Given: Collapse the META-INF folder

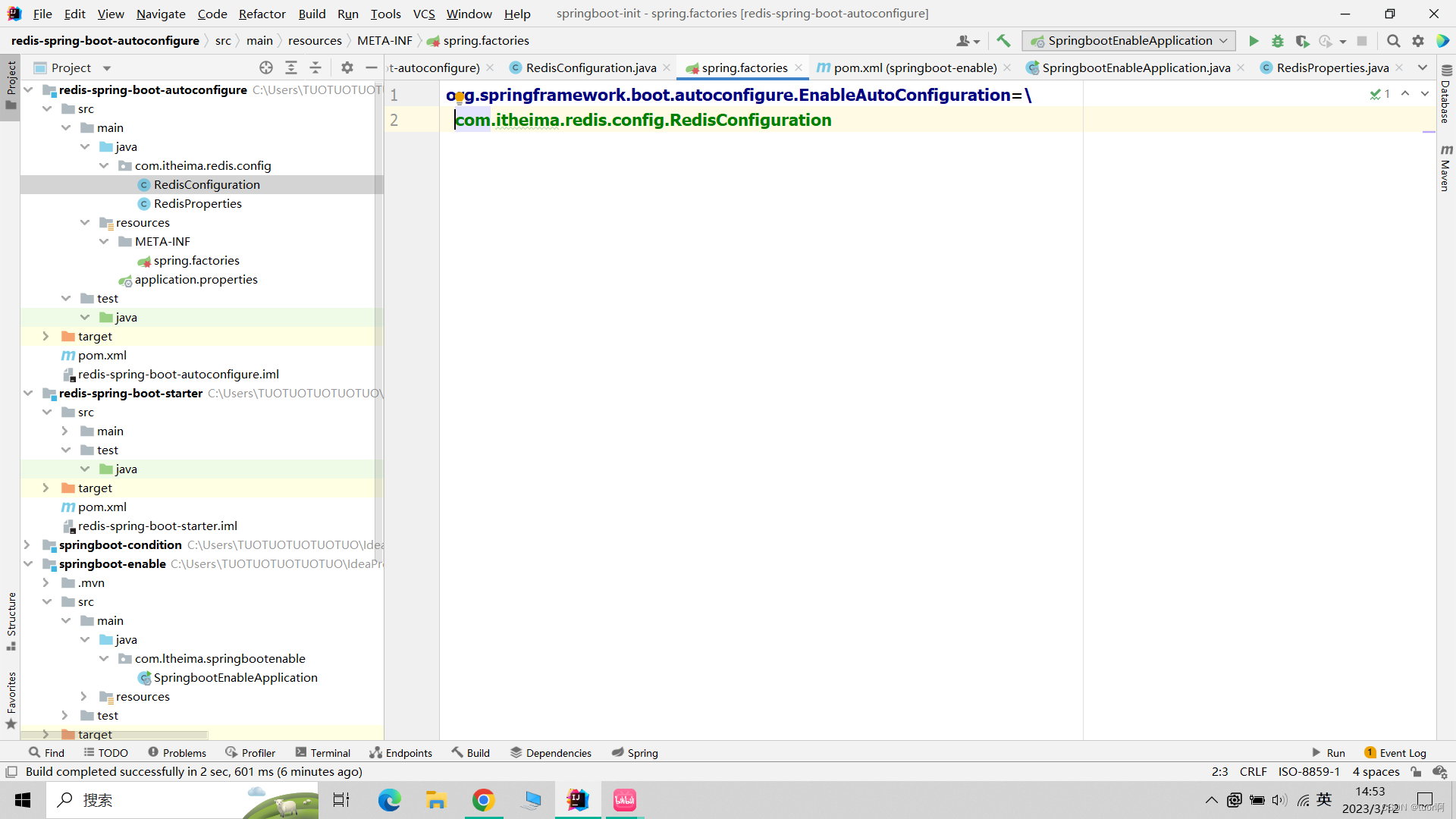Looking at the screenshot, I should coord(104,241).
